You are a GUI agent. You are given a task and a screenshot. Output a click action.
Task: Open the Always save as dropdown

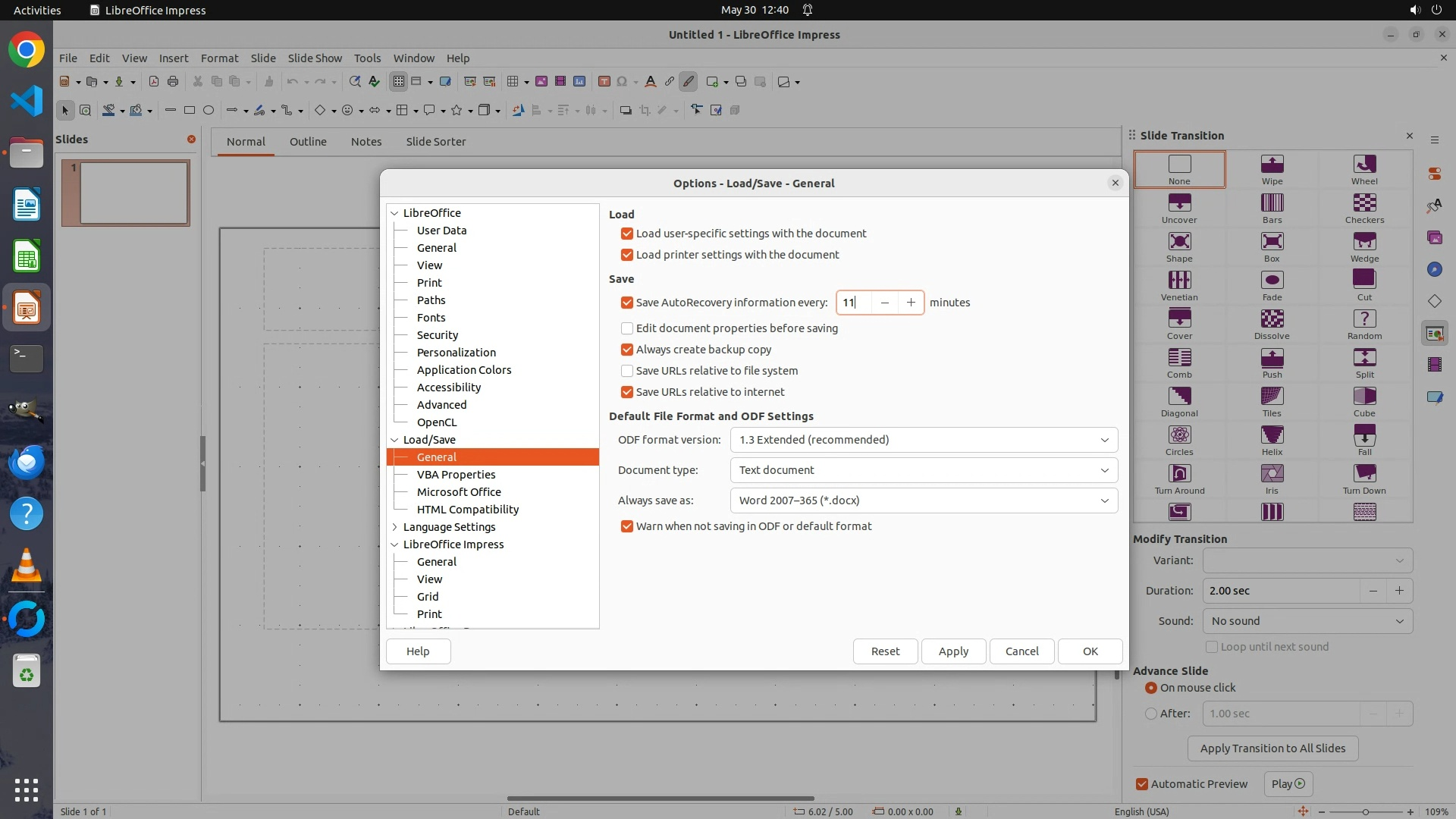point(923,500)
